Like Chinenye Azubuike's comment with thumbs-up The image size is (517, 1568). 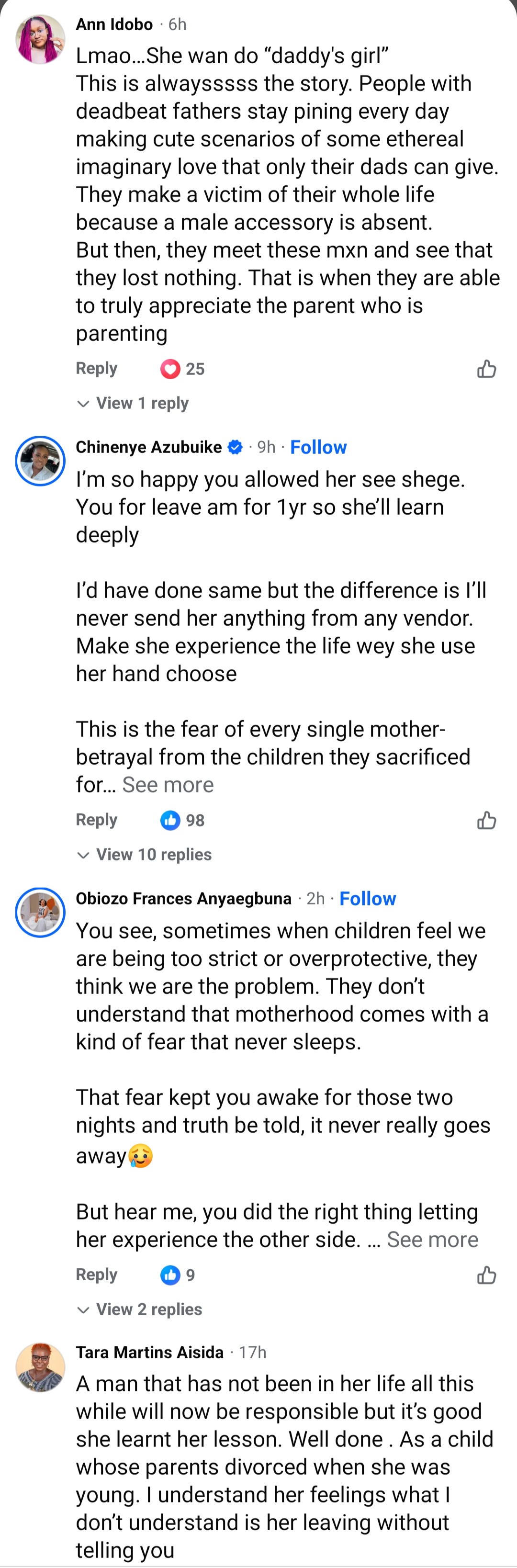point(486,821)
